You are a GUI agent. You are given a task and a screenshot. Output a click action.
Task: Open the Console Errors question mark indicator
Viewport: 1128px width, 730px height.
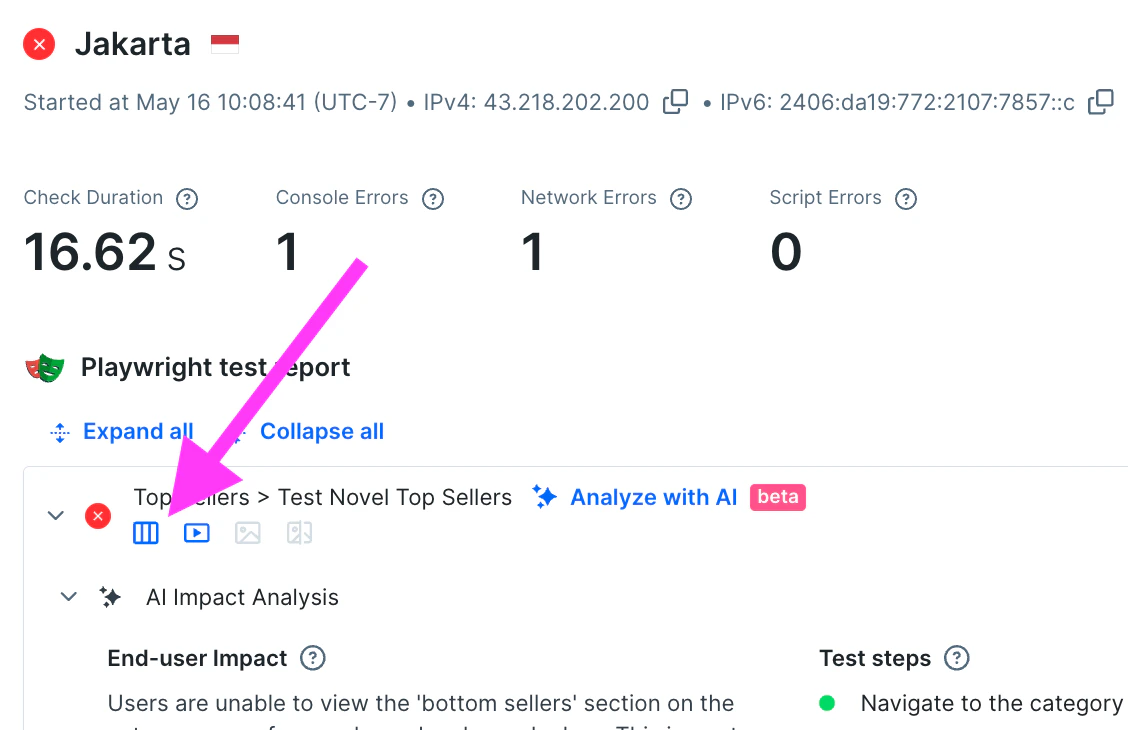pyautogui.click(x=433, y=199)
